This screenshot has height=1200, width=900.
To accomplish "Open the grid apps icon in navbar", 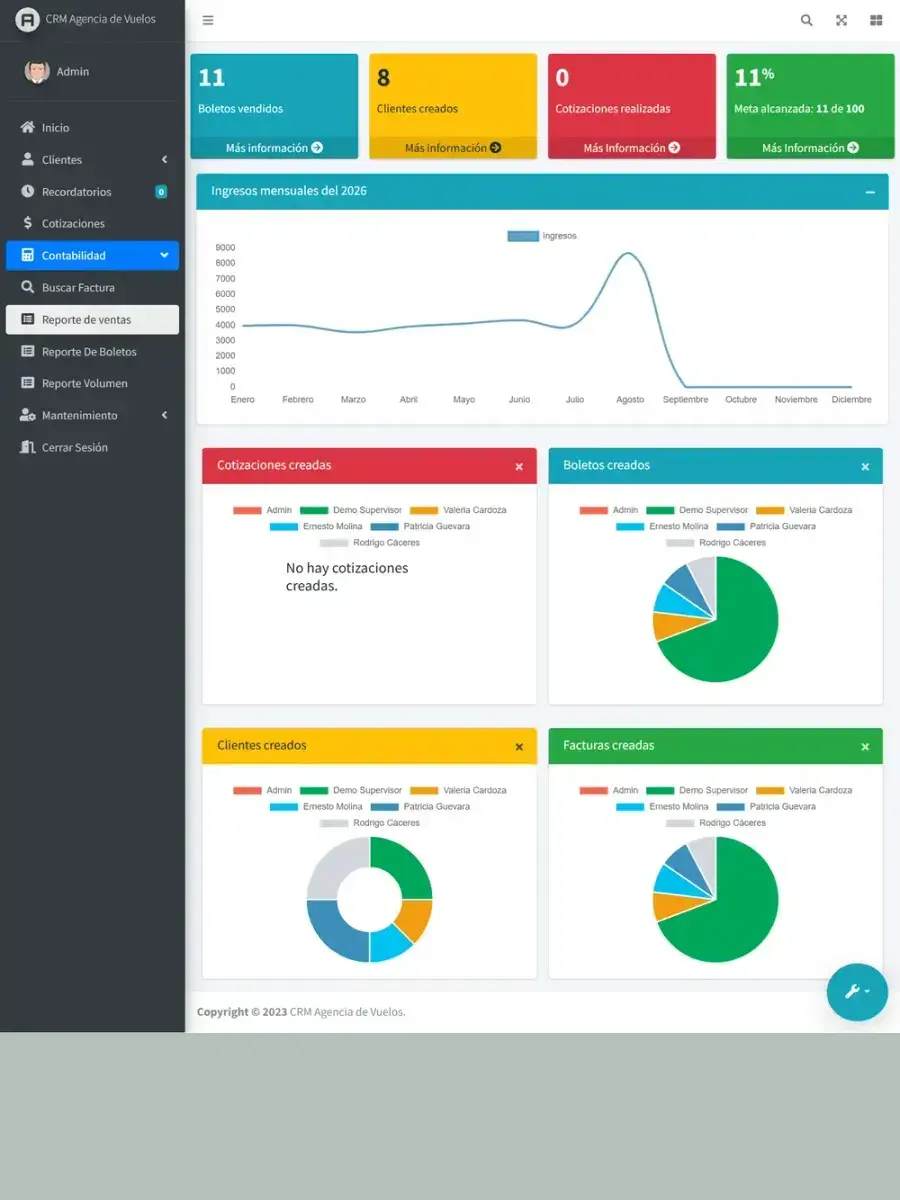I will (x=877, y=20).
